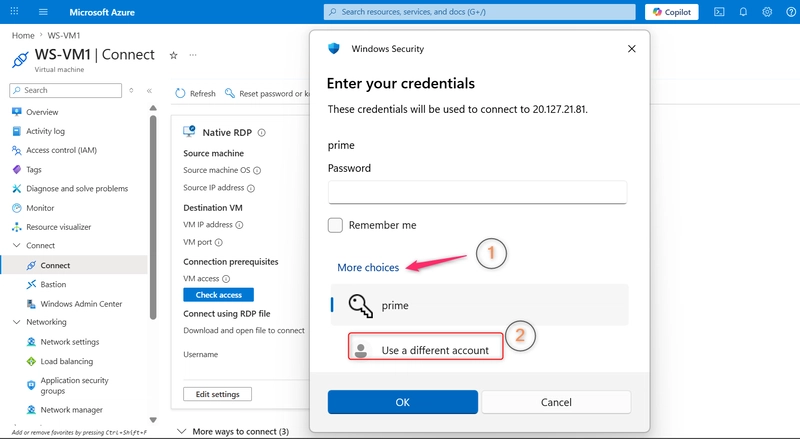This screenshot has height=439, width=800.
Task: Click the Download and open file to connect text
Action: point(244,330)
